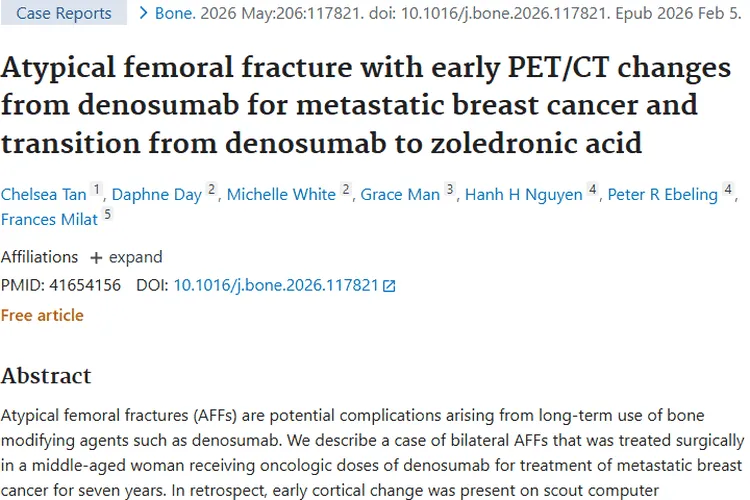The width and height of the screenshot is (750, 500).
Task: Open author Frances Milat's page
Action: (x=48, y=219)
